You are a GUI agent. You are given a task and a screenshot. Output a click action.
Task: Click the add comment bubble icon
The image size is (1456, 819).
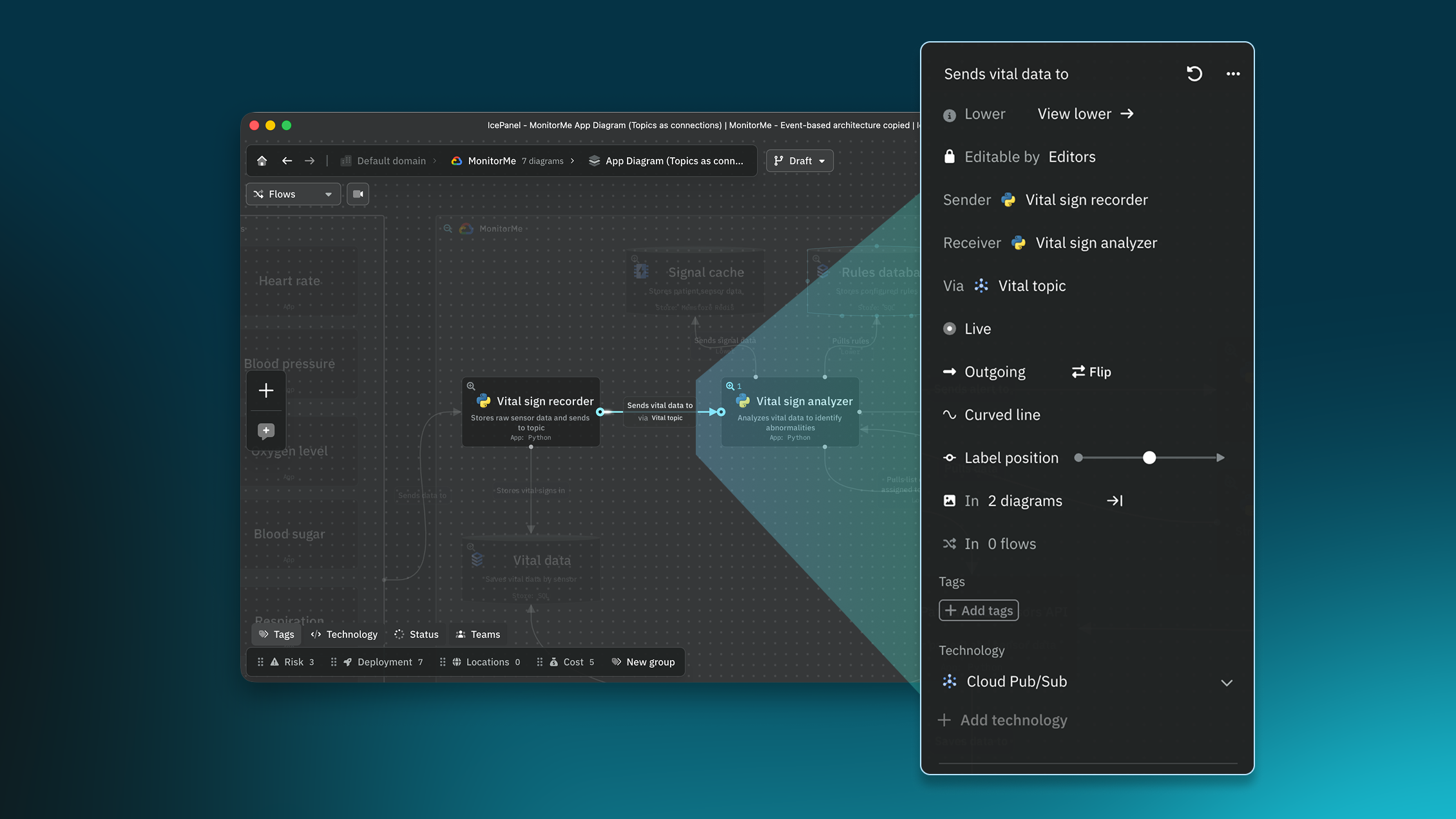point(266,430)
